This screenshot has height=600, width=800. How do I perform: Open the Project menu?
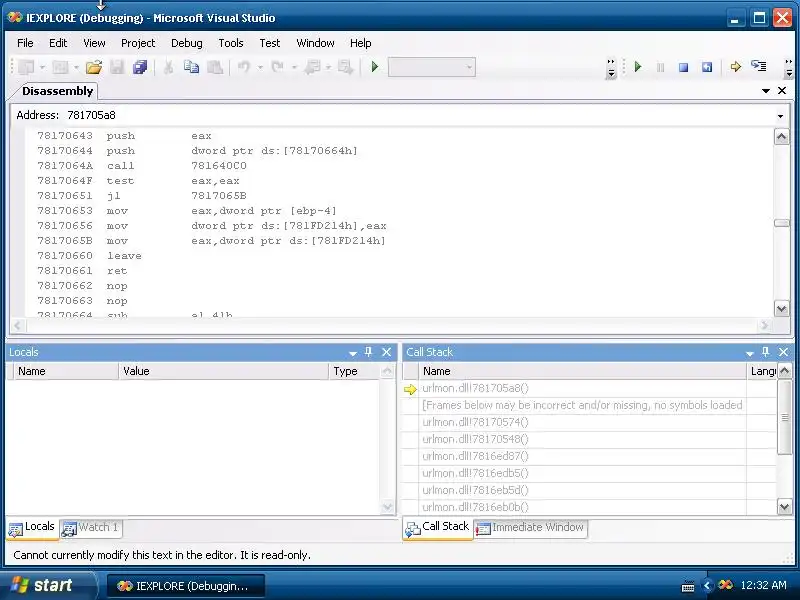(138, 43)
